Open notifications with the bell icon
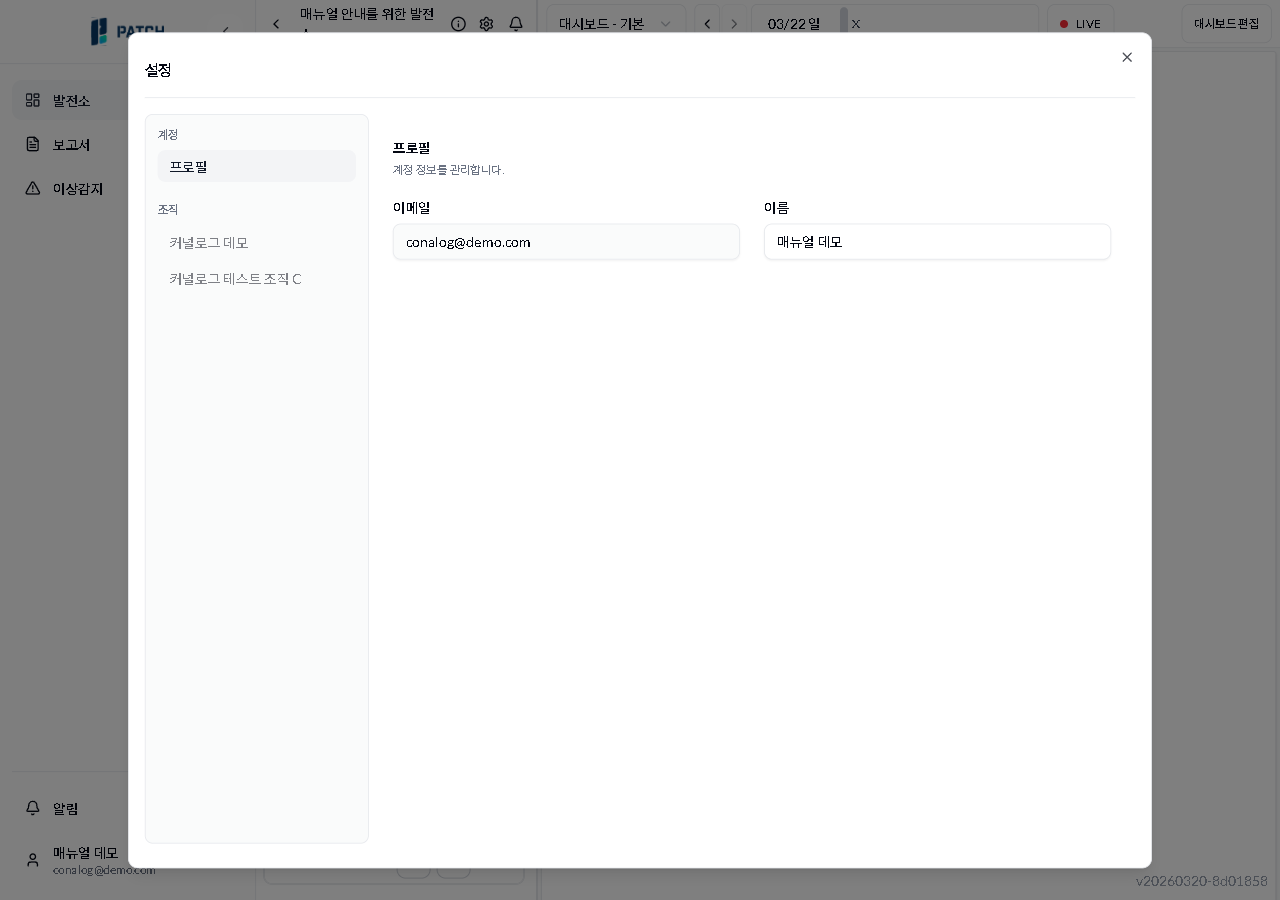The width and height of the screenshot is (1280, 900). (x=516, y=24)
